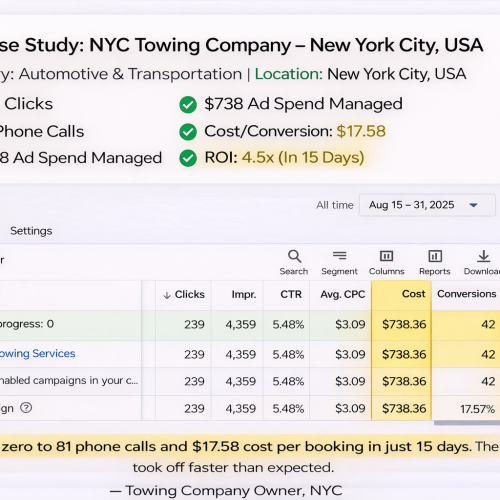
Task: Click the $17.58 cost per conversion value
Action: point(361,131)
